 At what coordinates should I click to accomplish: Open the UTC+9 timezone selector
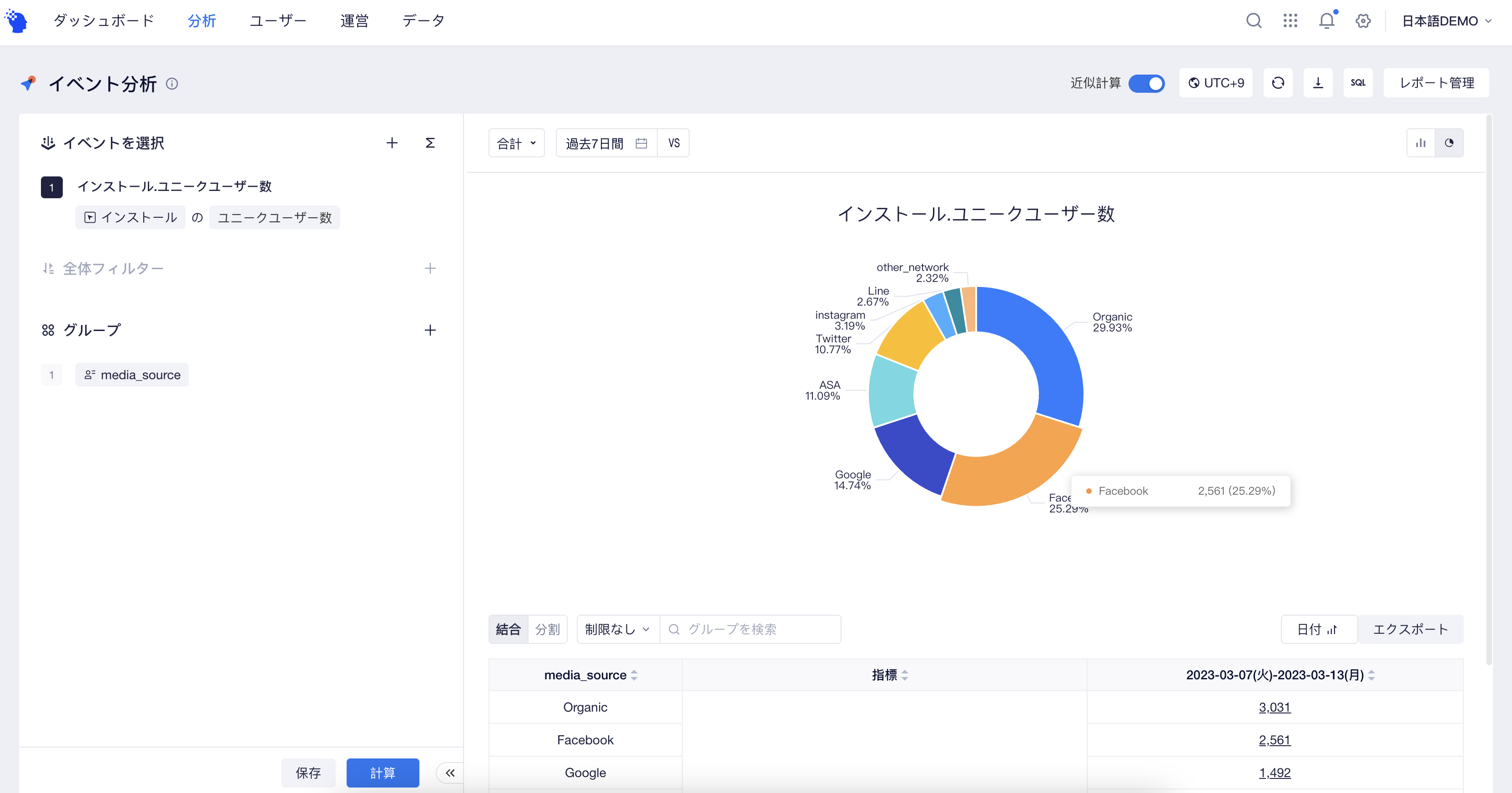tap(1215, 83)
